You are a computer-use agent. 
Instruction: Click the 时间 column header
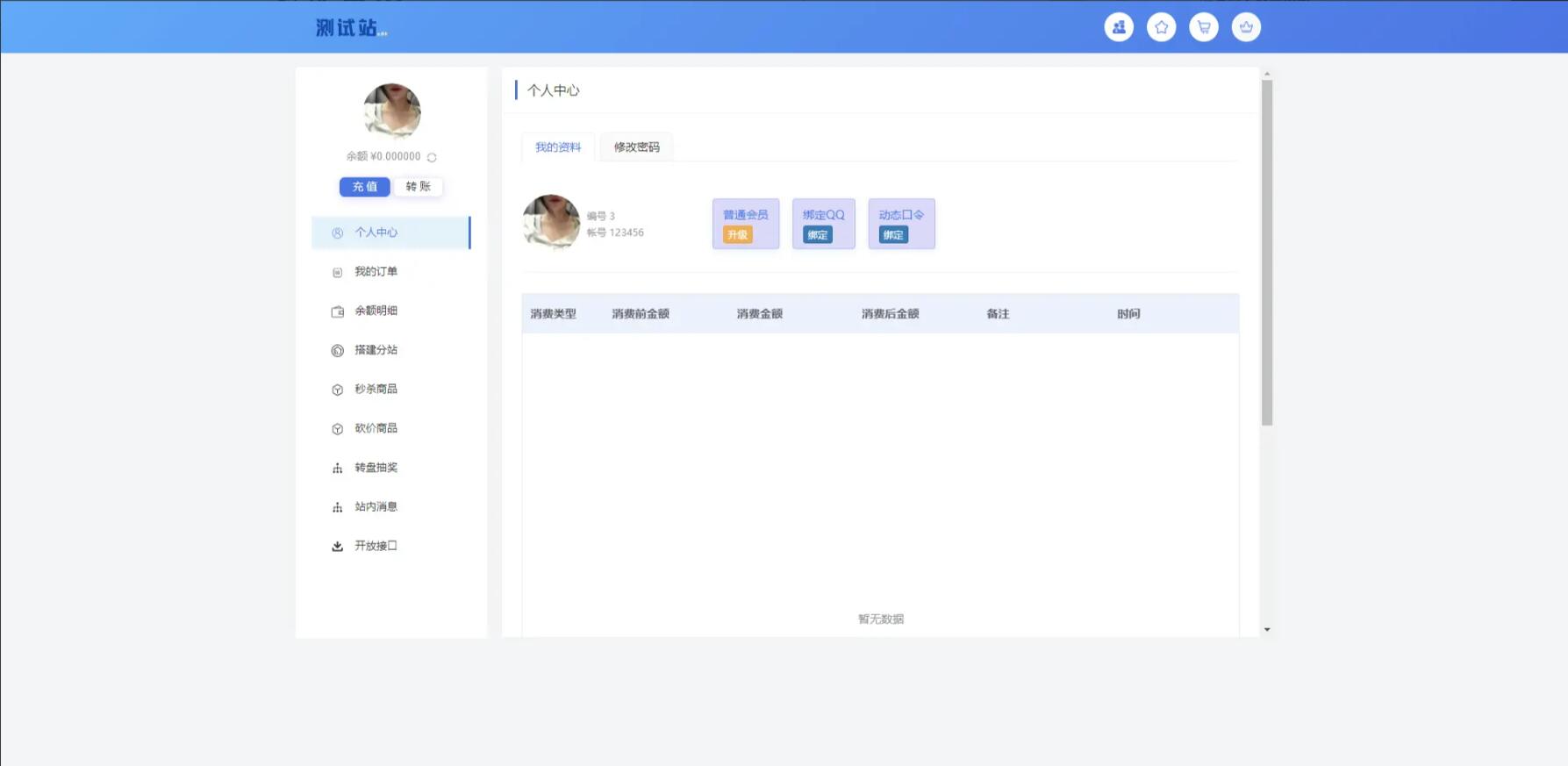coord(1128,314)
